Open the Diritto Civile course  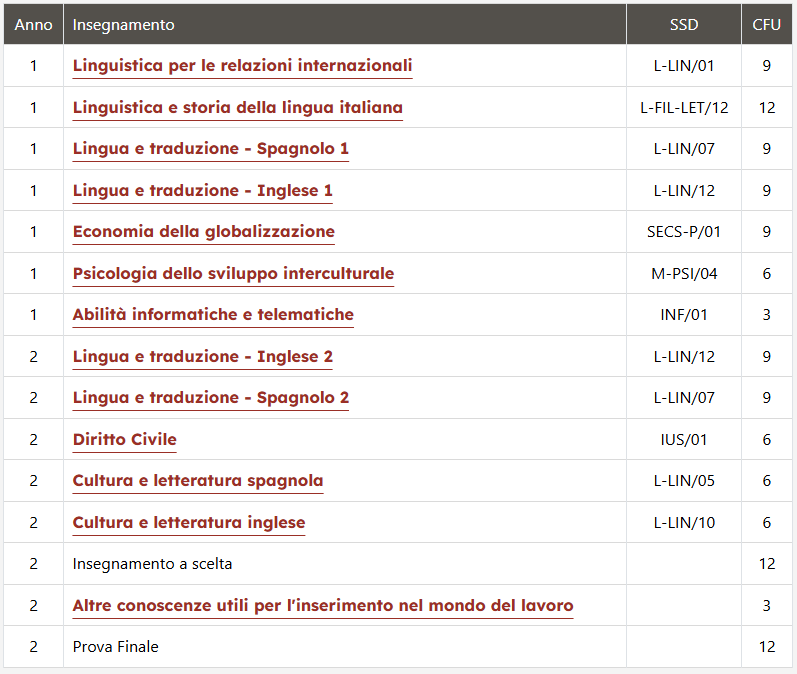[x=125, y=439]
